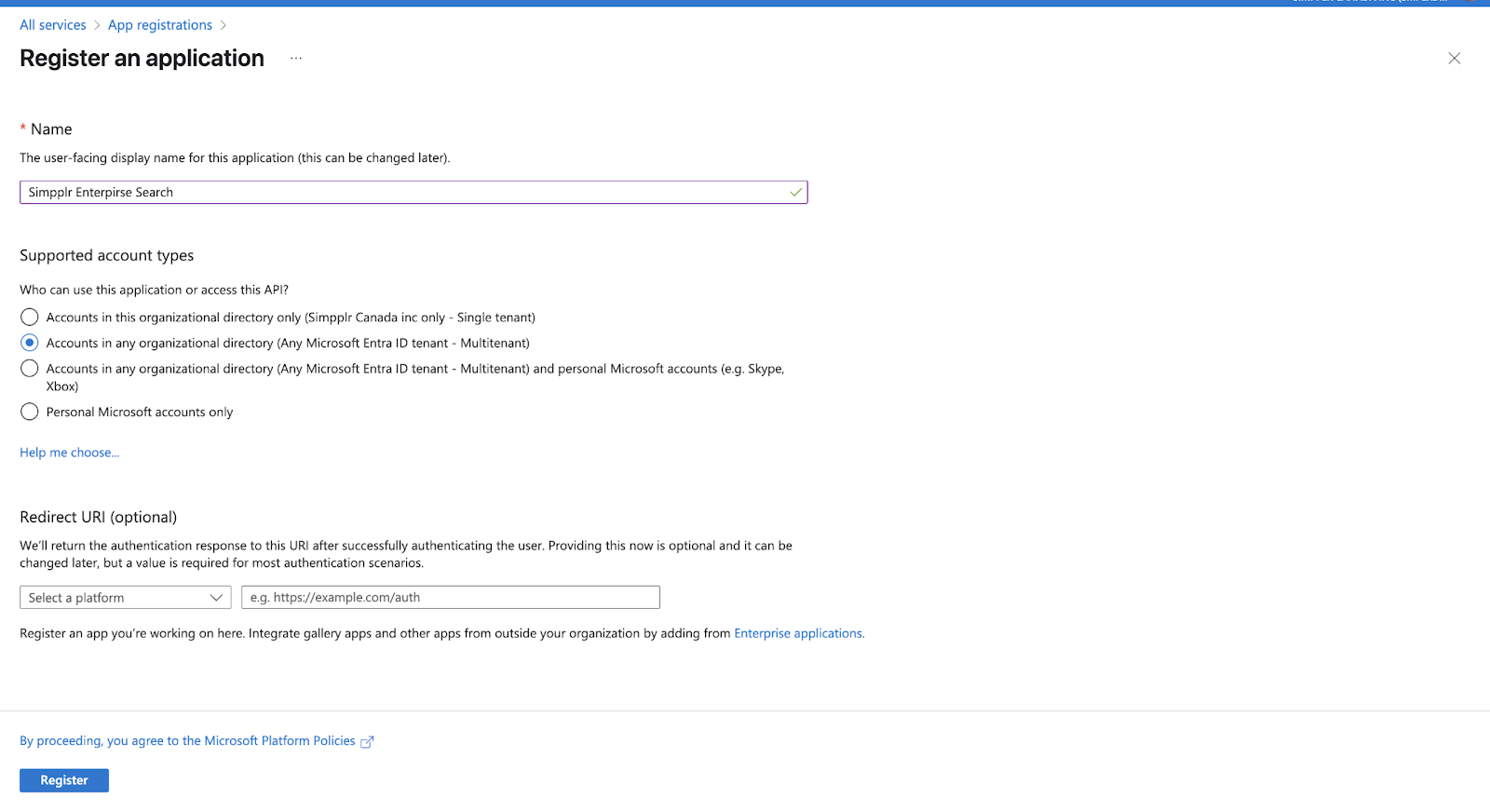1490x812 pixels.
Task: Click breadcrumb chevron after App registrations
Action: click(x=223, y=26)
